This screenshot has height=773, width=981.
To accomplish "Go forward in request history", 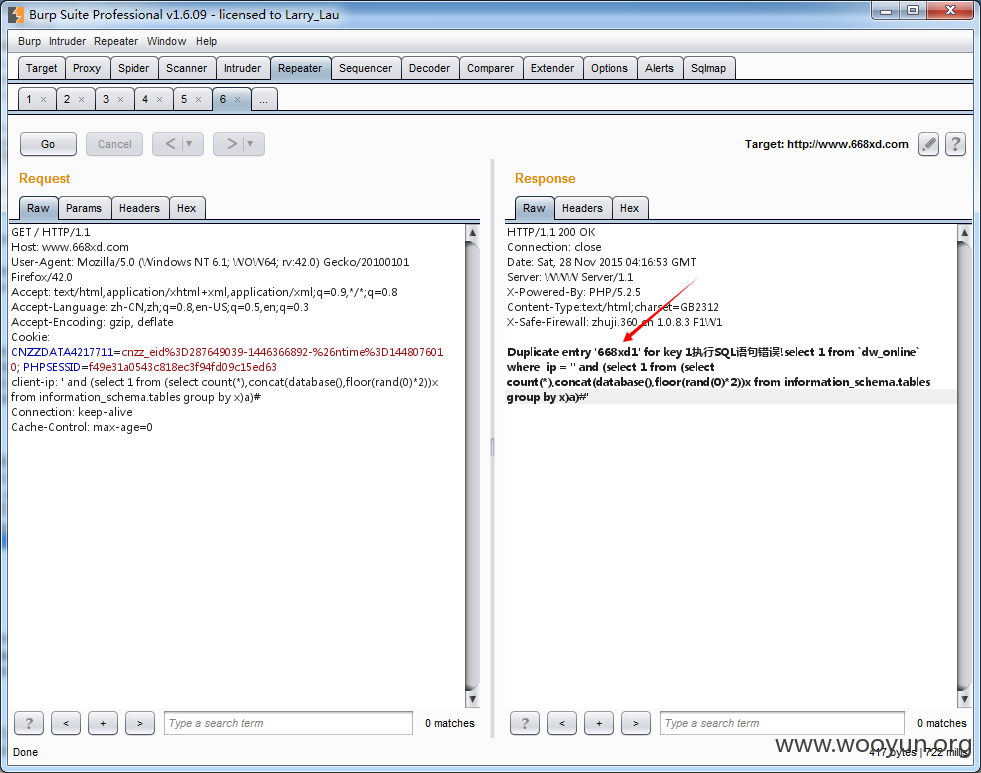I will click(231, 144).
